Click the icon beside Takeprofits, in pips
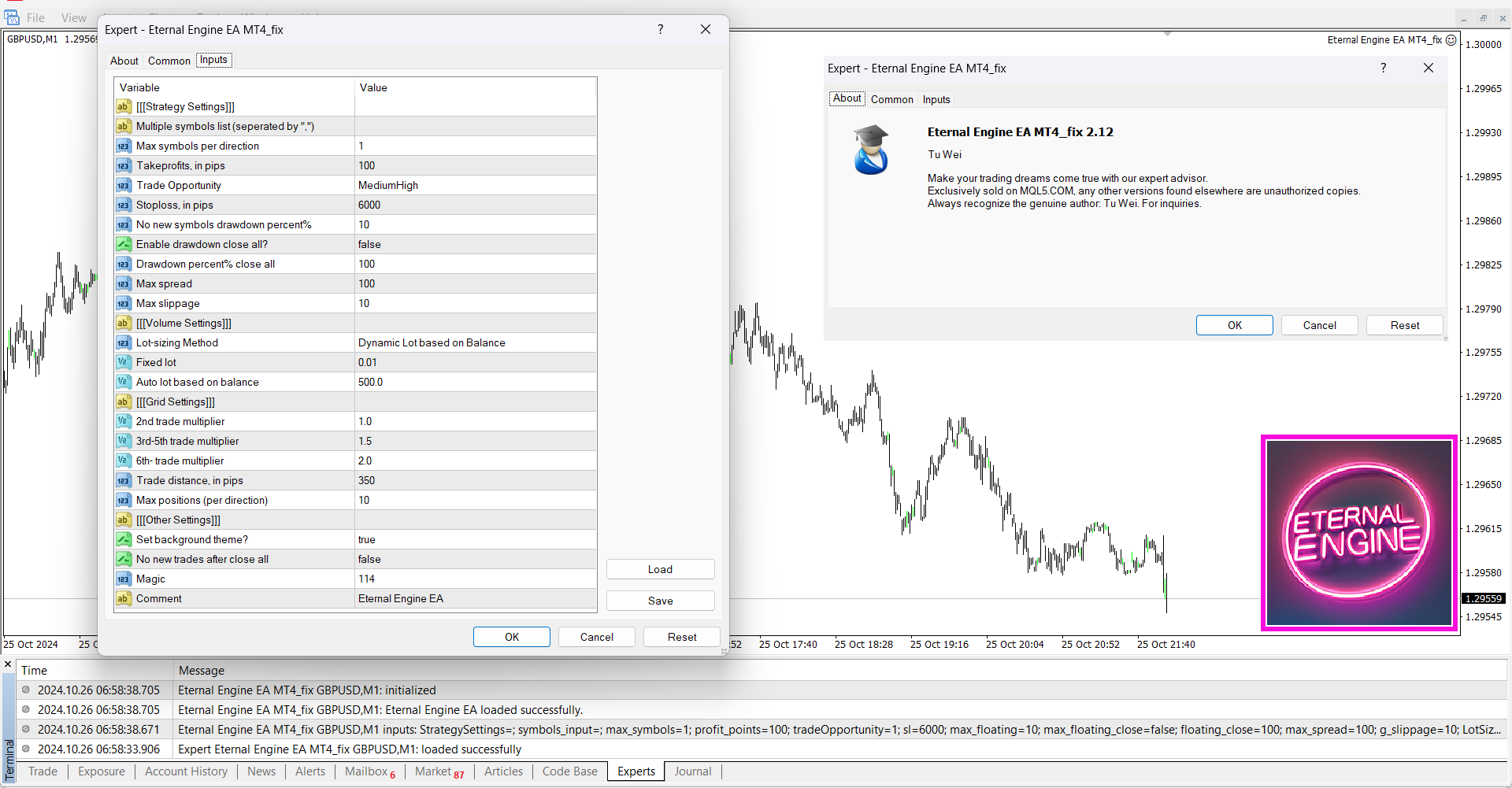This screenshot has height=788, width=1512. click(x=124, y=165)
